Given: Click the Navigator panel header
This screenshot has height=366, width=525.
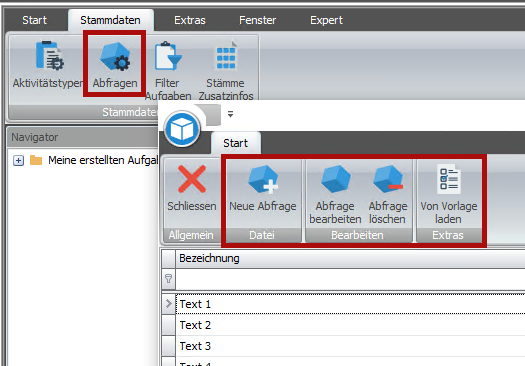Looking at the screenshot, I should click(83, 137).
